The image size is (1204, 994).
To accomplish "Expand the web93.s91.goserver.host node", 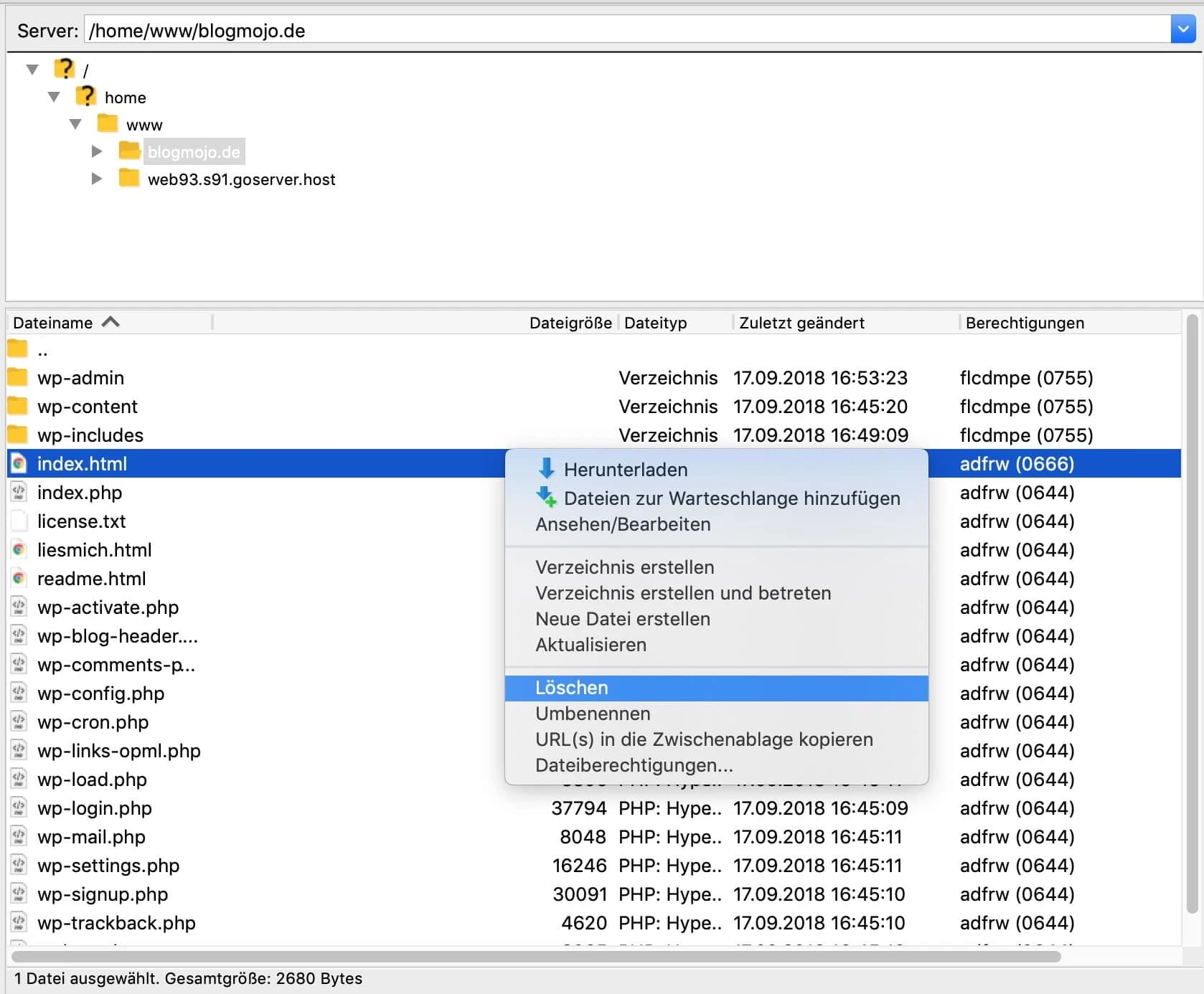I will pyautogui.click(x=96, y=179).
